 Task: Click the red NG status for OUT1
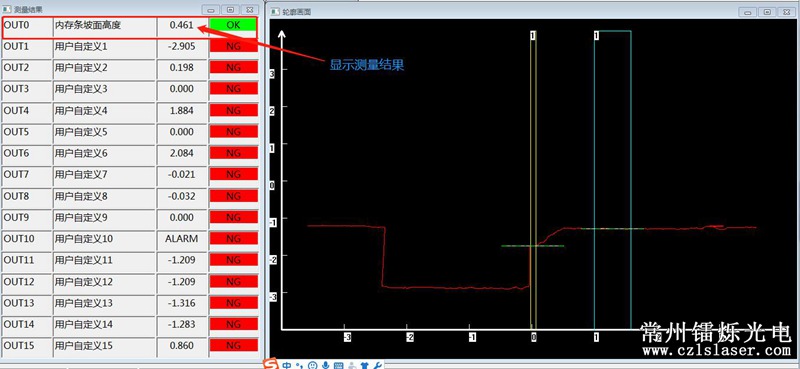(233, 46)
